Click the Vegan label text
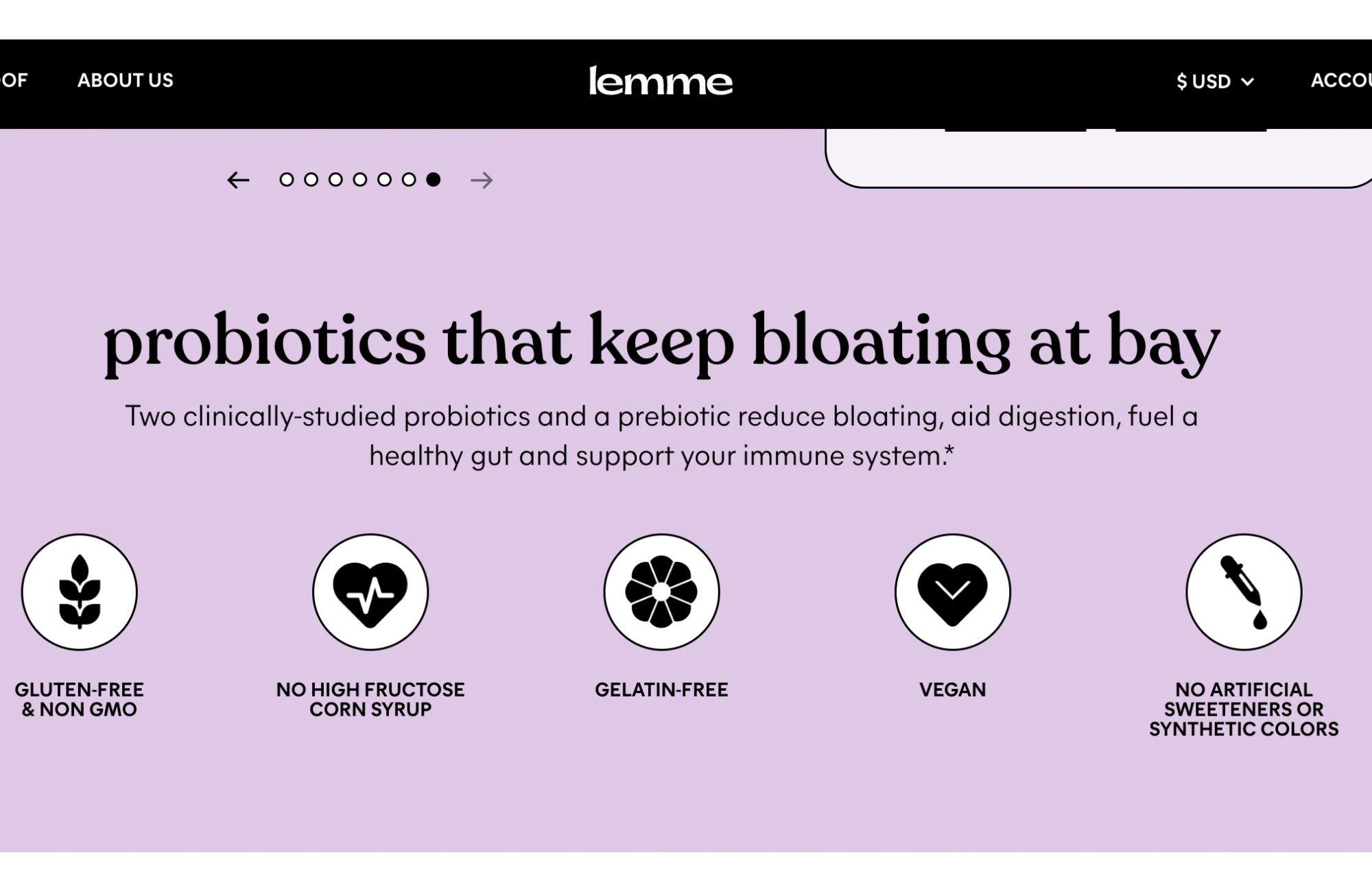Screen dimensions: 1372x892 tap(953, 690)
